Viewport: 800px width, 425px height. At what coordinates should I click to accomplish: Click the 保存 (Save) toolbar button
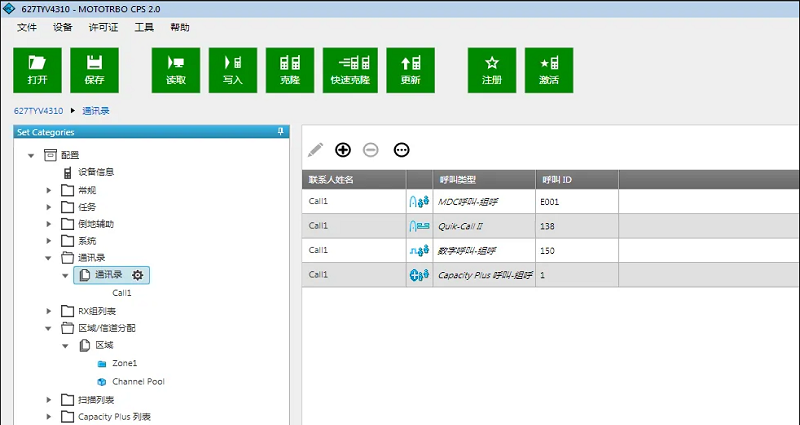pos(95,70)
